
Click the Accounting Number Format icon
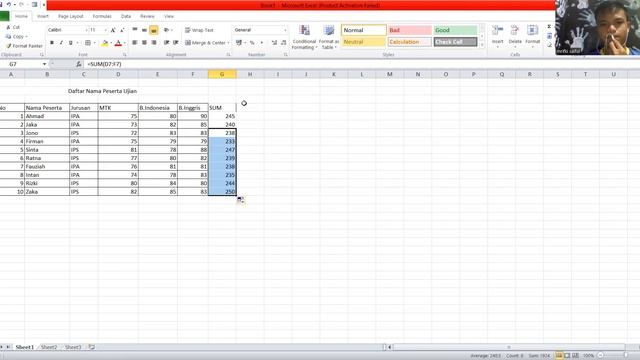coord(239,43)
